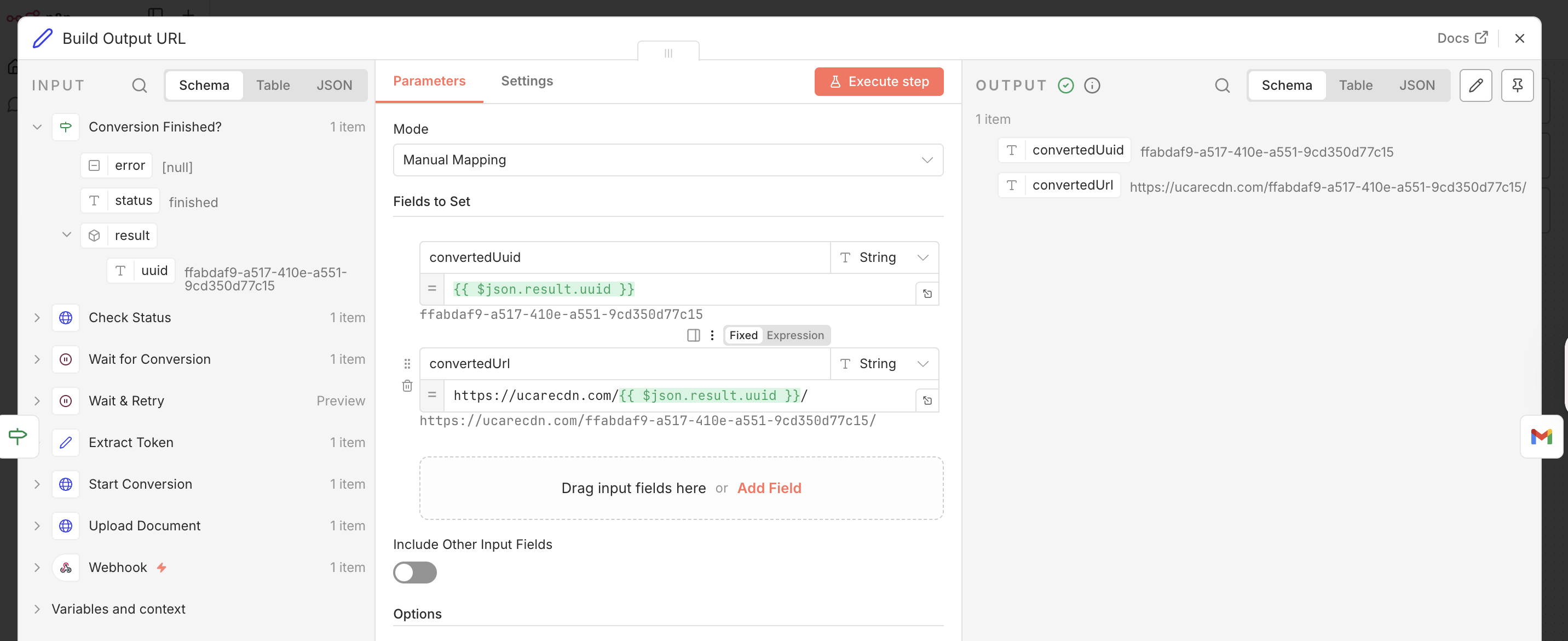Click the Wait for Conversion pause icon
This screenshot has width=1568, height=641.
coord(66,359)
